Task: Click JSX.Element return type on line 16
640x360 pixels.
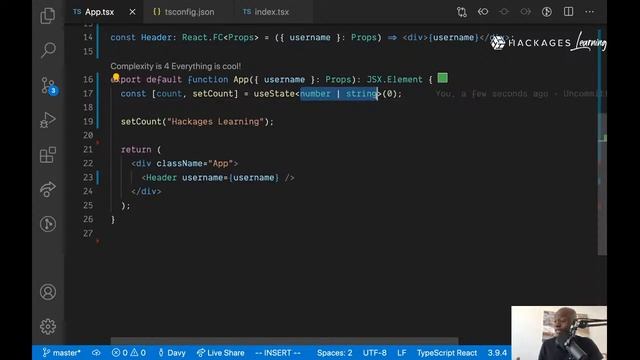Action: 394,80
